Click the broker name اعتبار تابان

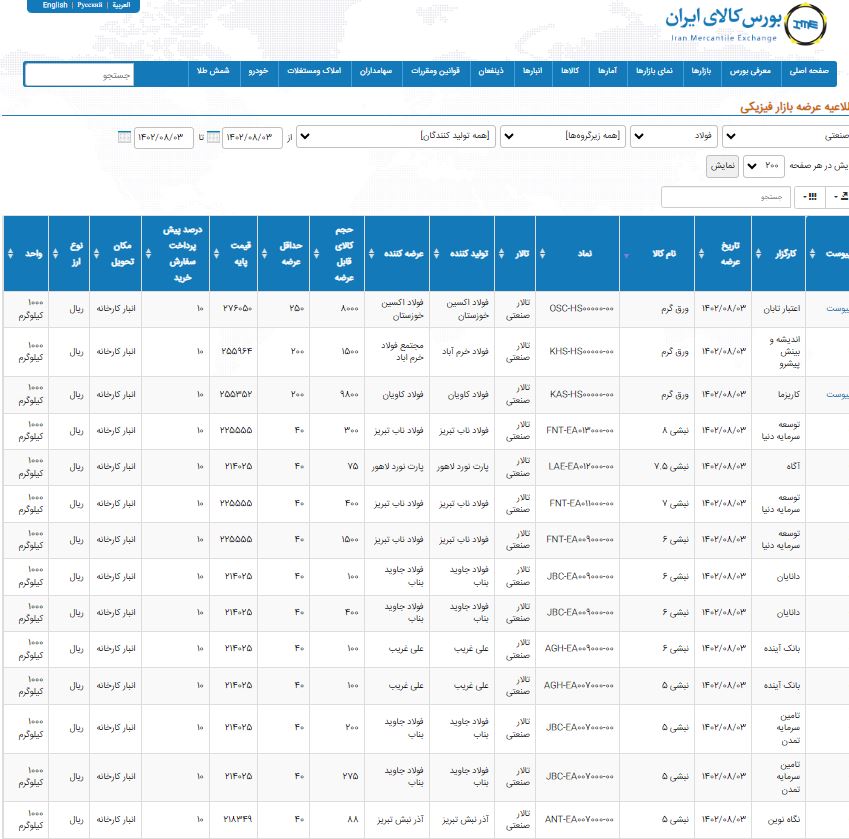click(781, 309)
